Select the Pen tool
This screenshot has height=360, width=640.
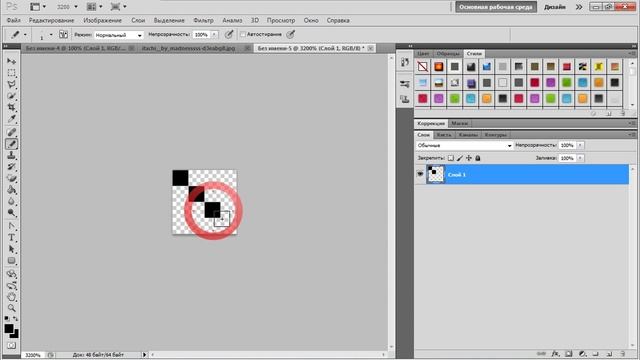tap(11, 226)
